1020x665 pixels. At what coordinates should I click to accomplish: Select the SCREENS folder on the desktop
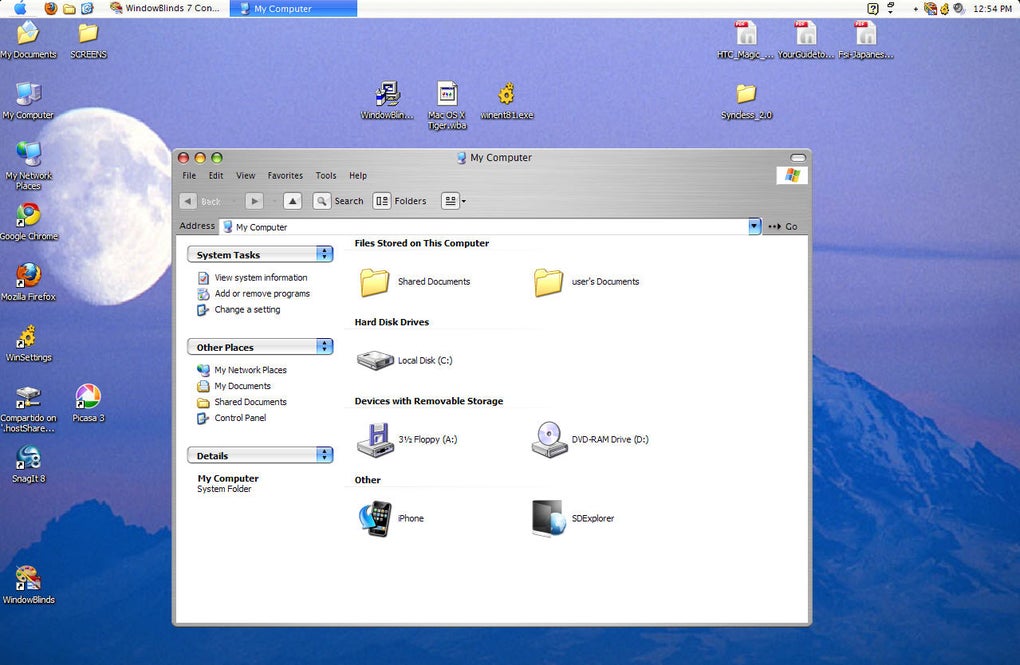[x=88, y=40]
